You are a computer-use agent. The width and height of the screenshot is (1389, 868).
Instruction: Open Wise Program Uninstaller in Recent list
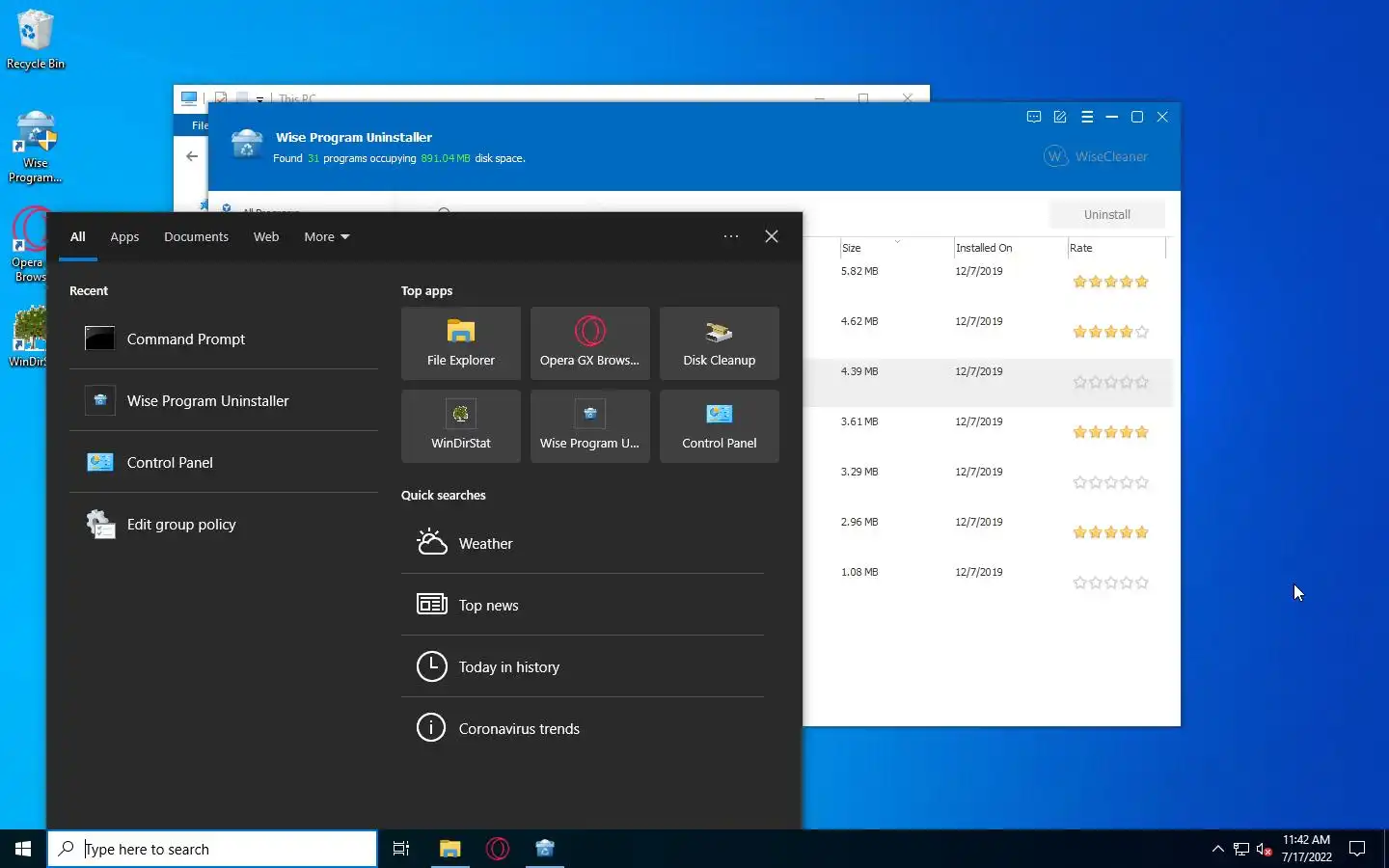coord(224,400)
